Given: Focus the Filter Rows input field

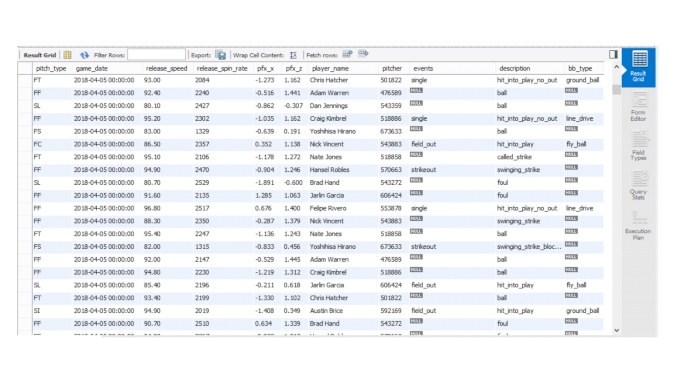Looking at the screenshot, I should [157, 55].
